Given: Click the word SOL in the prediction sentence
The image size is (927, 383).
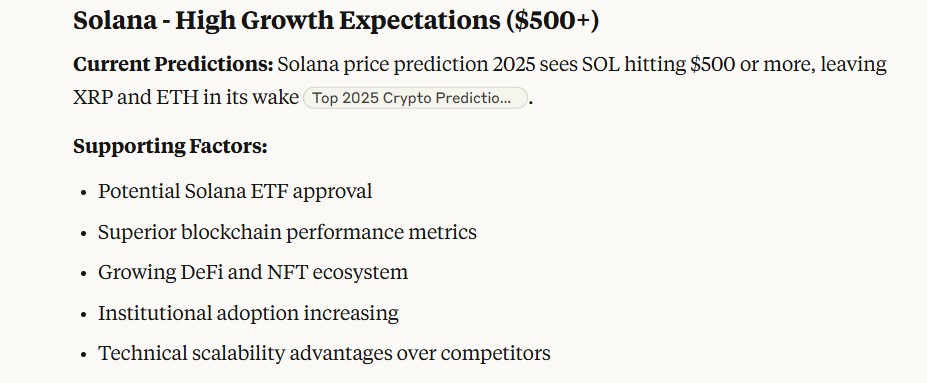Looking at the screenshot, I should pos(599,64).
